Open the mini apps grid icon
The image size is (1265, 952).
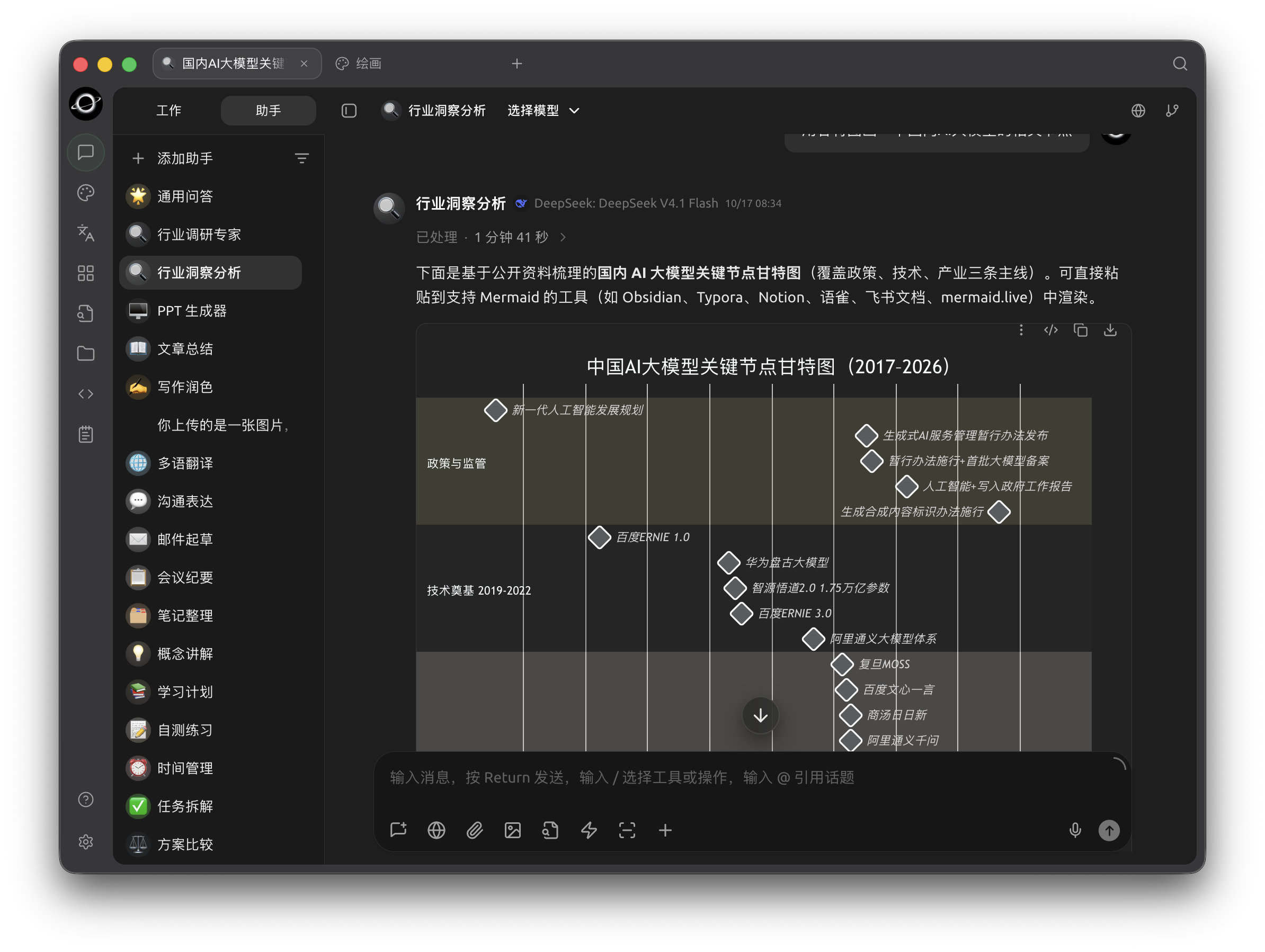(x=86, y=273)
